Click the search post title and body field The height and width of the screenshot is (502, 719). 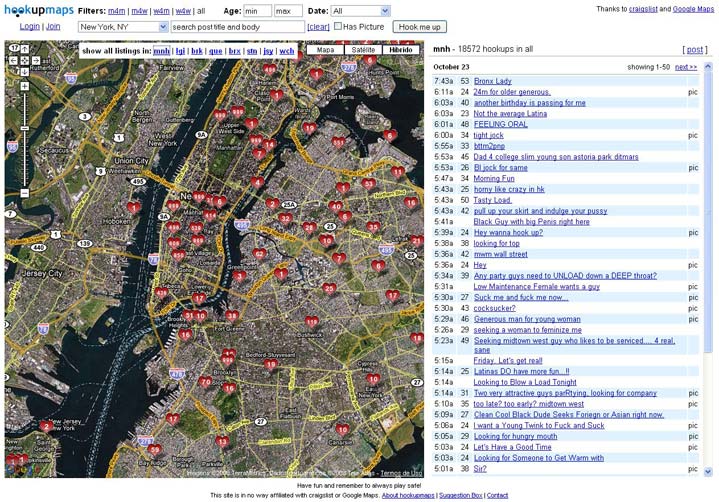click(237, 27)
